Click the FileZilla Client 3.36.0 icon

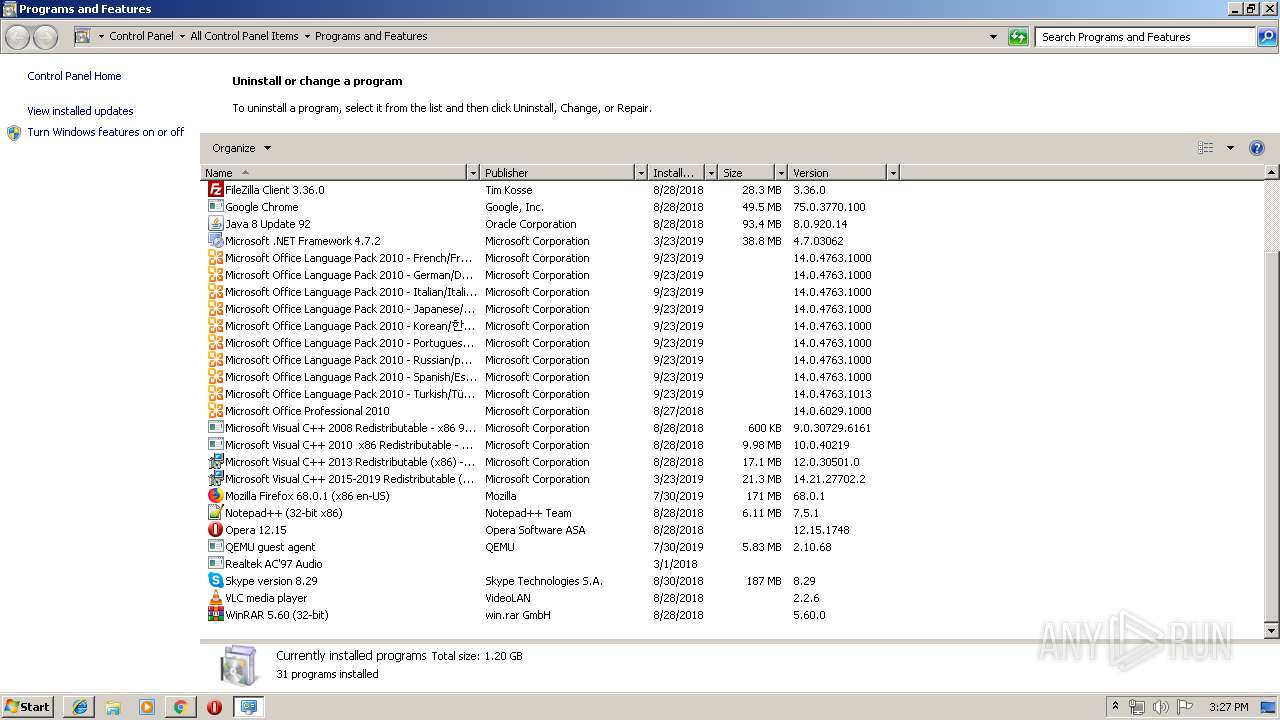215,189
